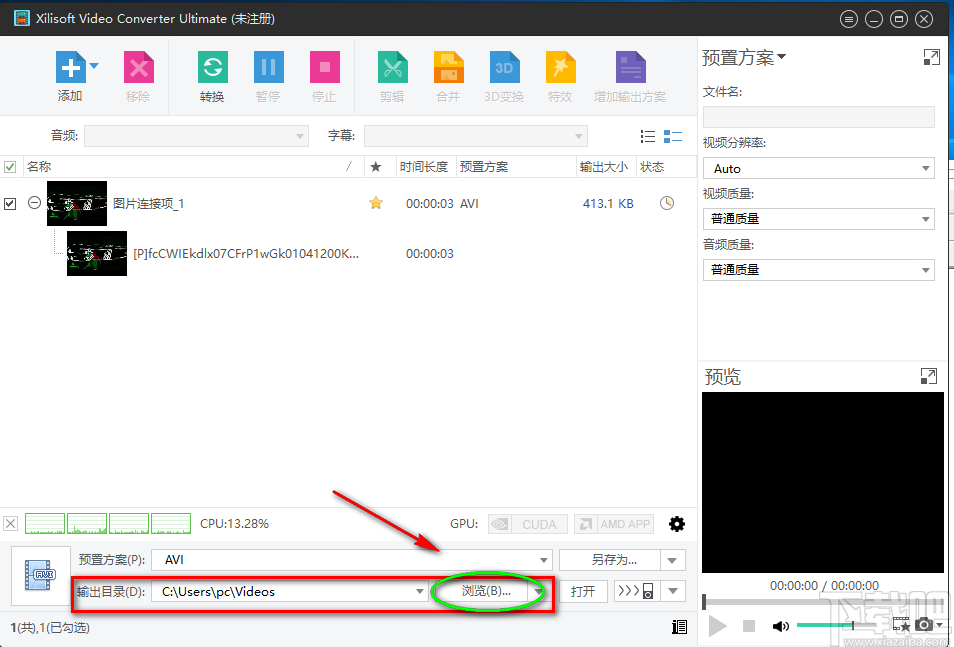Click the 打开 output folder button
The width and height of the screenshot is (954, 647).
(583, 591)
